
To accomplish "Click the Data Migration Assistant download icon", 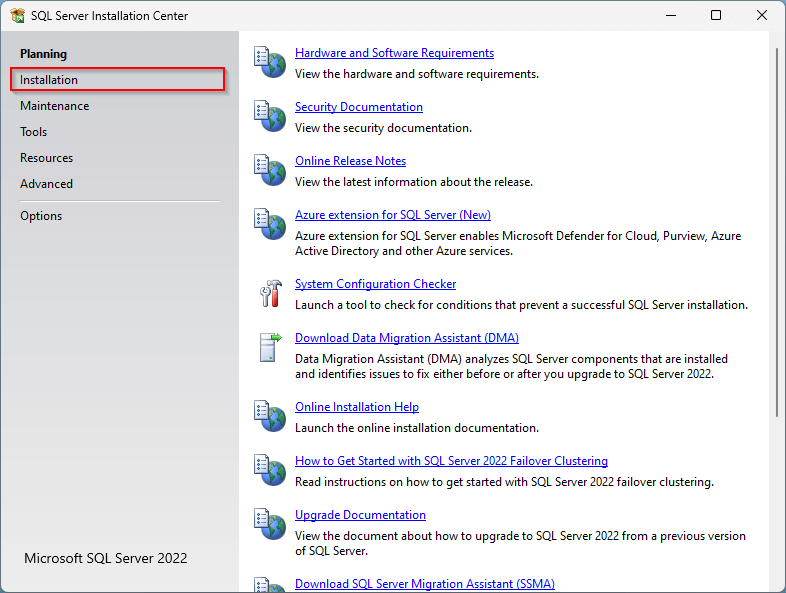I will [x=269, y=347].
